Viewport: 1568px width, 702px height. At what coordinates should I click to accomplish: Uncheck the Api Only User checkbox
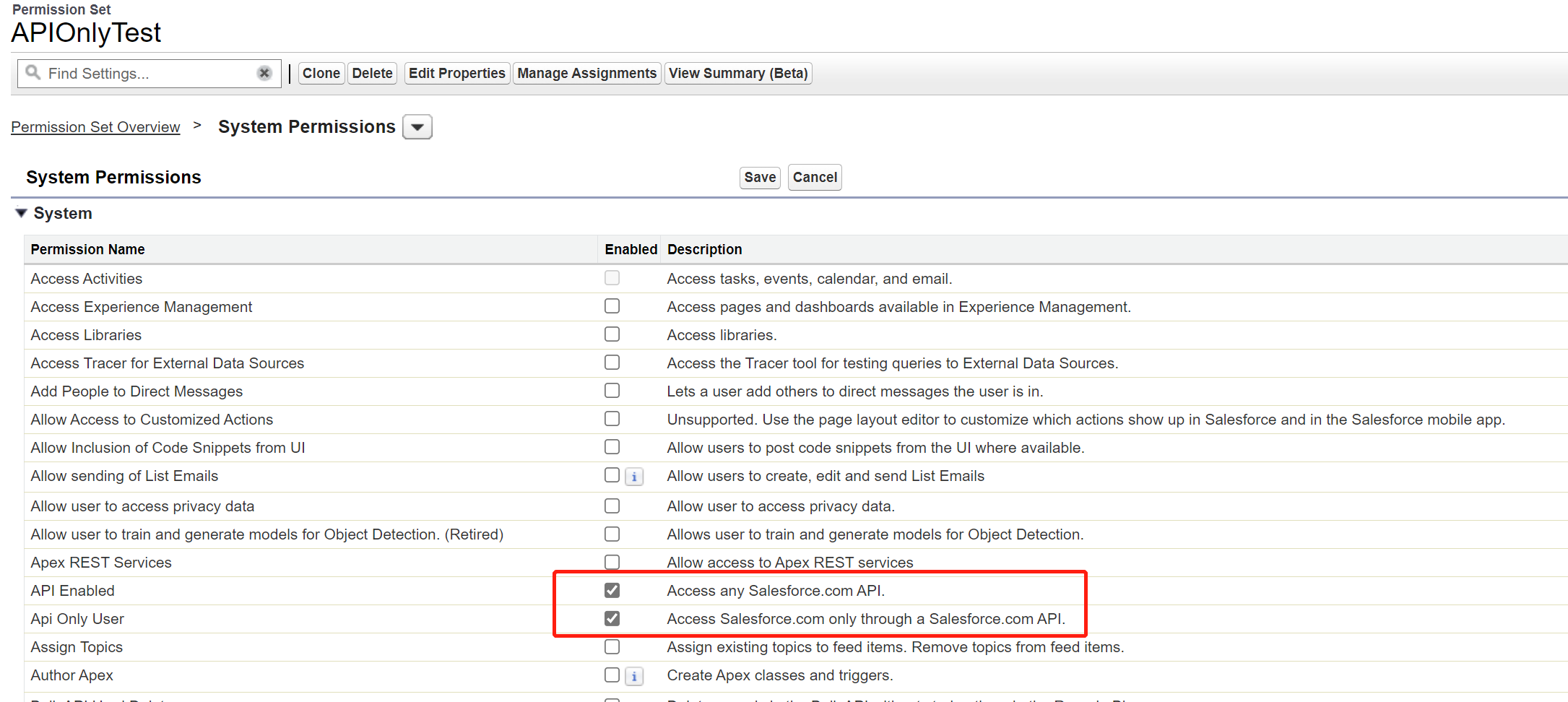point(612,618)
